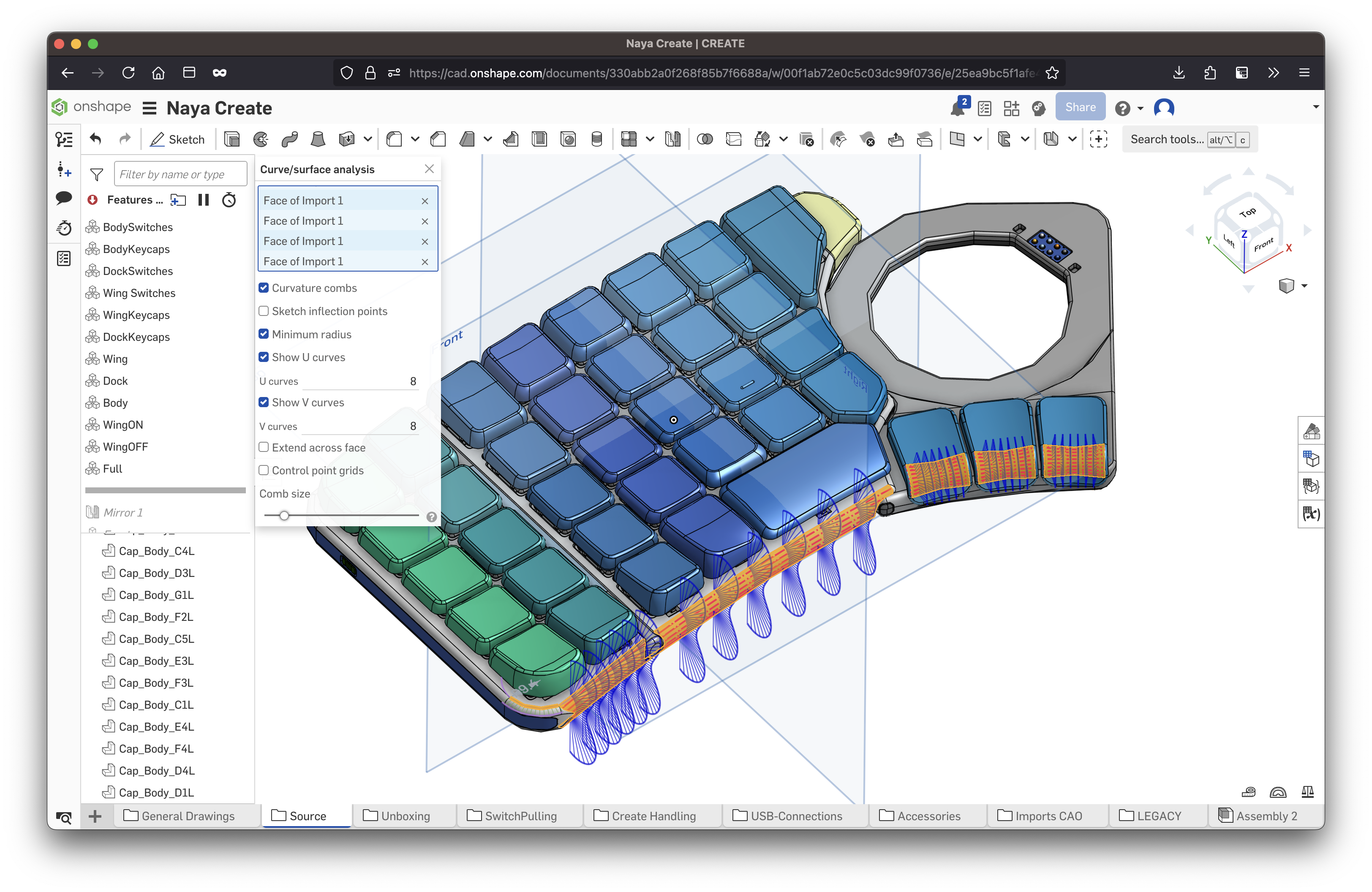Select the Sweep tool icon
The width and height of the screenshot is (1372, 892).
tap(289, 139)
